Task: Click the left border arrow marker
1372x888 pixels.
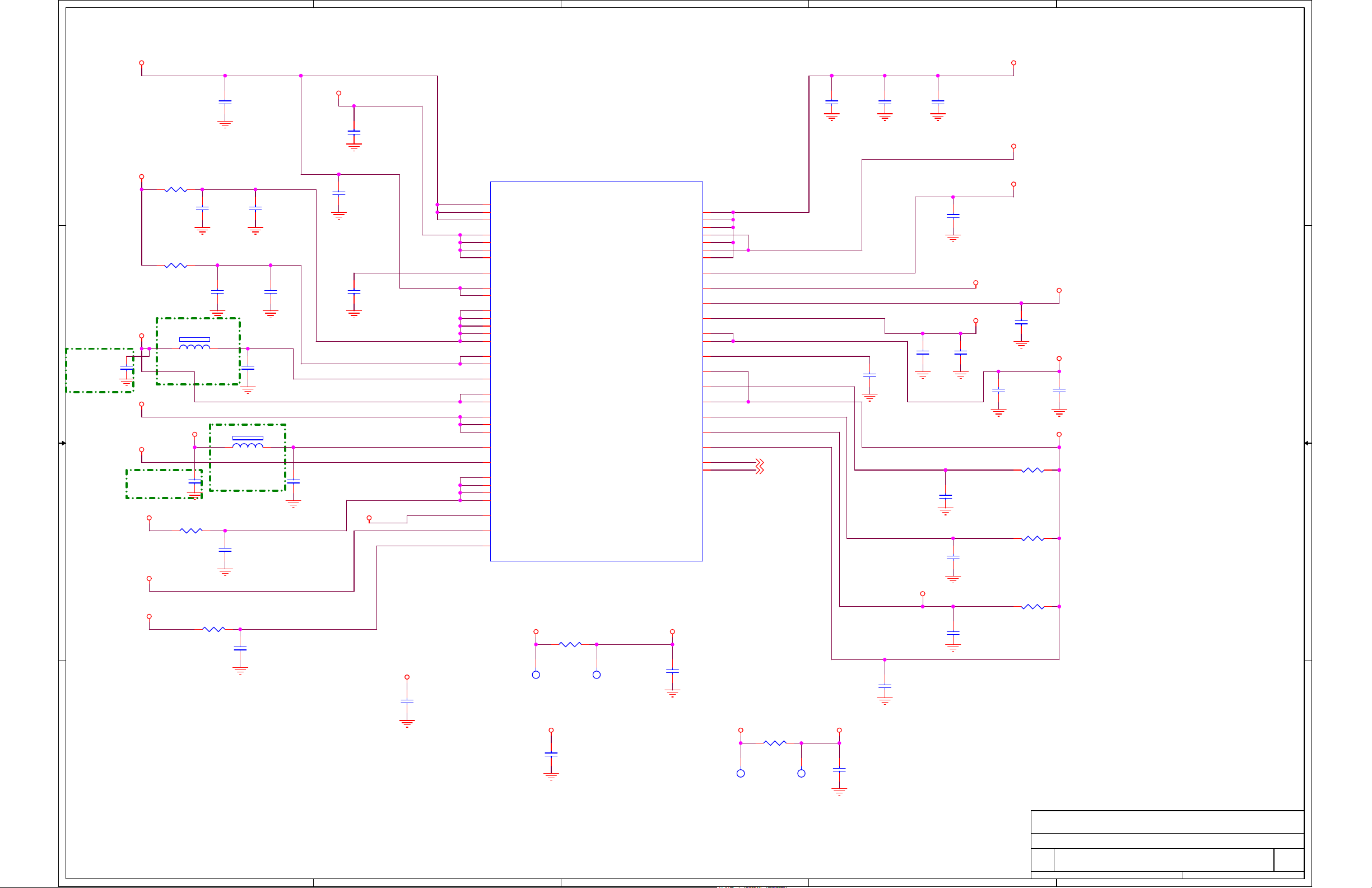Action: (63, 443)
